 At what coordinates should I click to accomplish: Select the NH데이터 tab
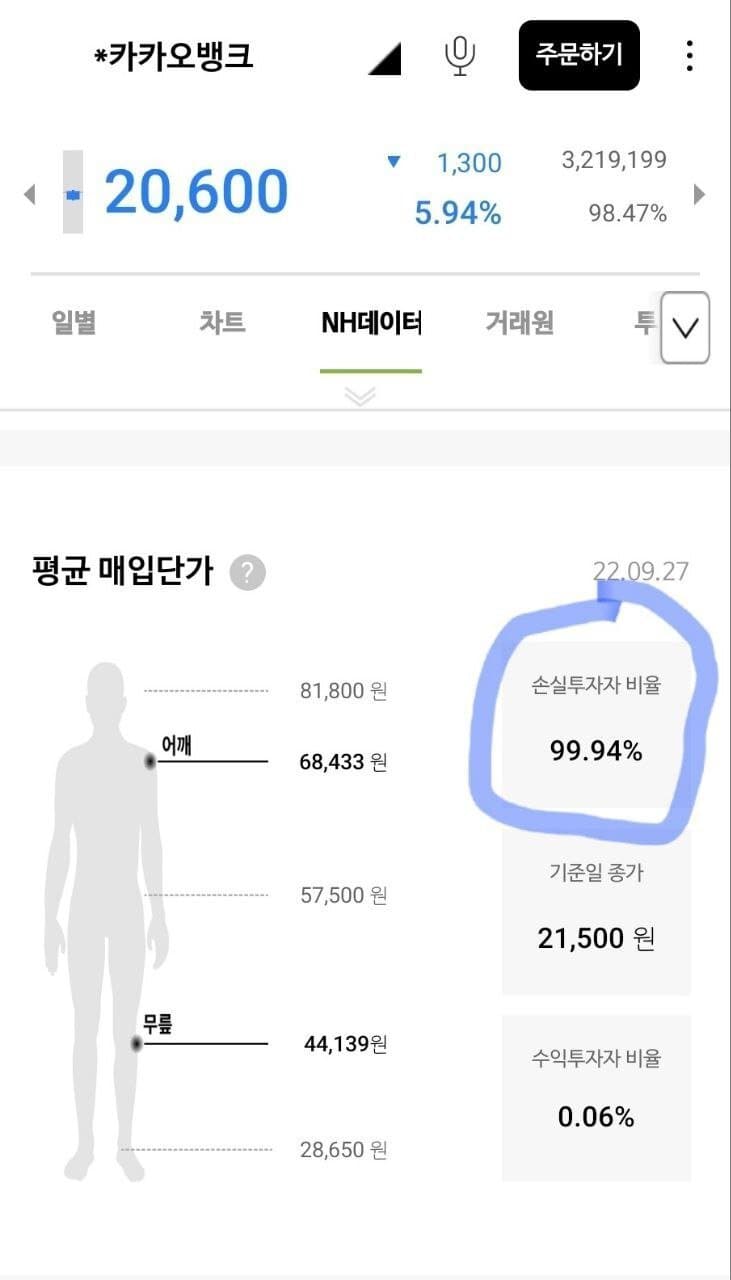[x=371, y=324]
